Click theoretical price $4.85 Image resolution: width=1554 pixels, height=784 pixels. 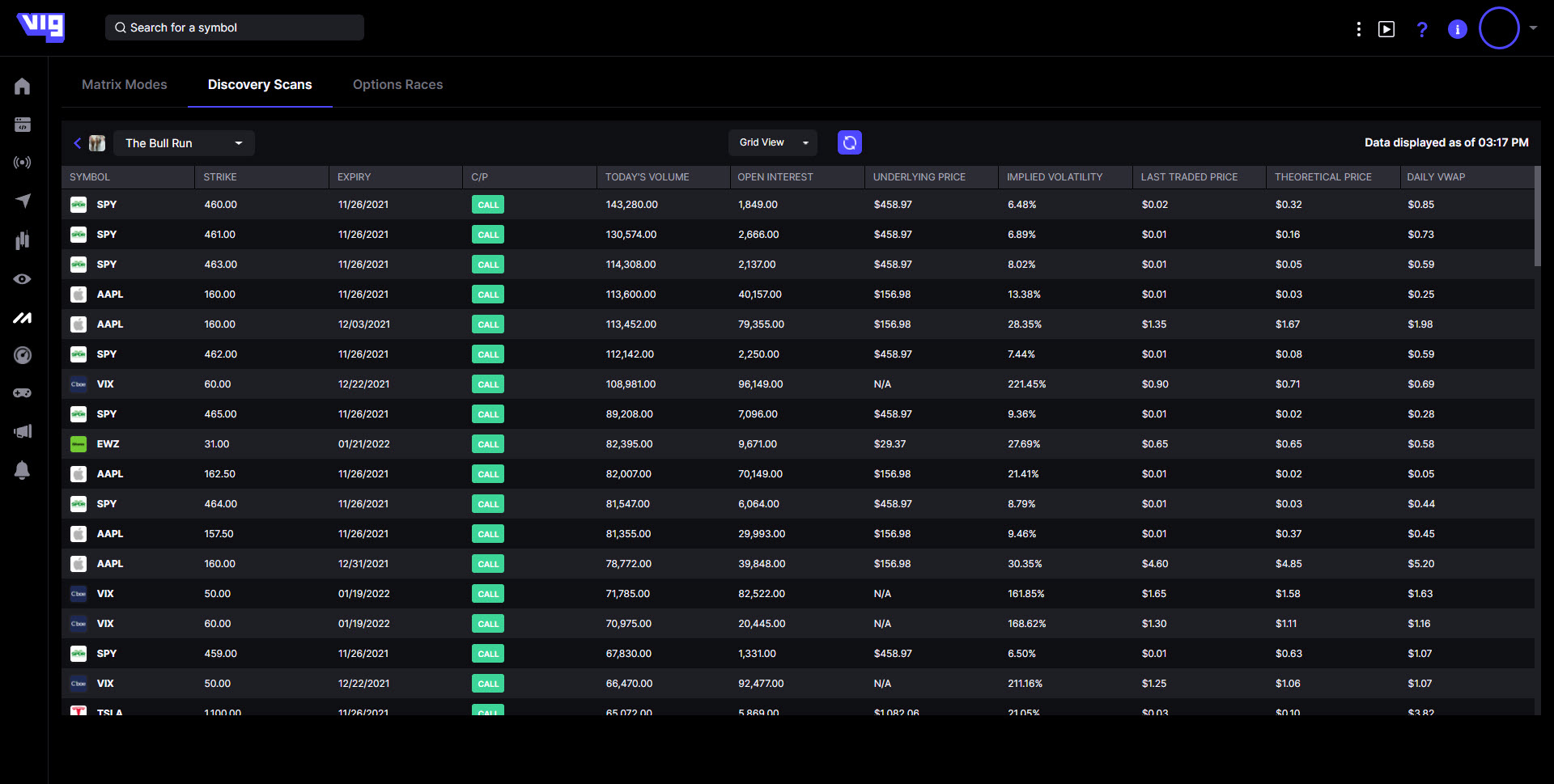pos(1289,564)
